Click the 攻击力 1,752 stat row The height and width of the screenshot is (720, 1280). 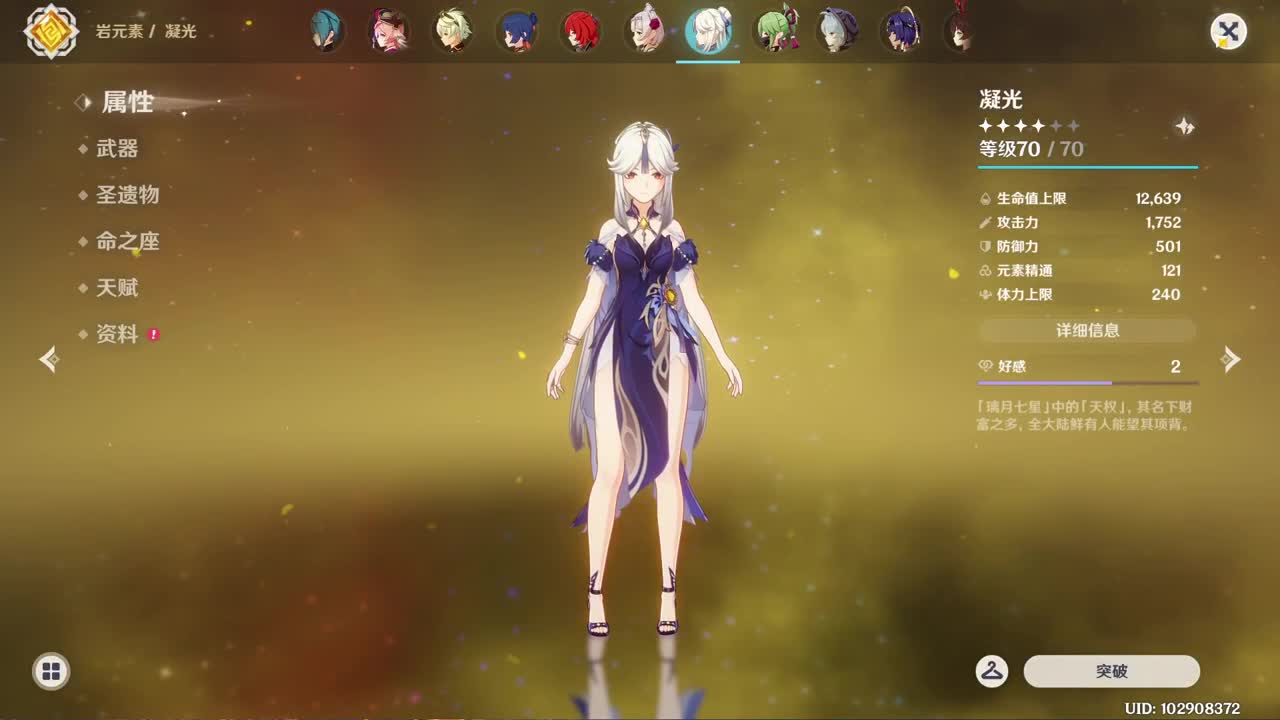(1080, 223)
